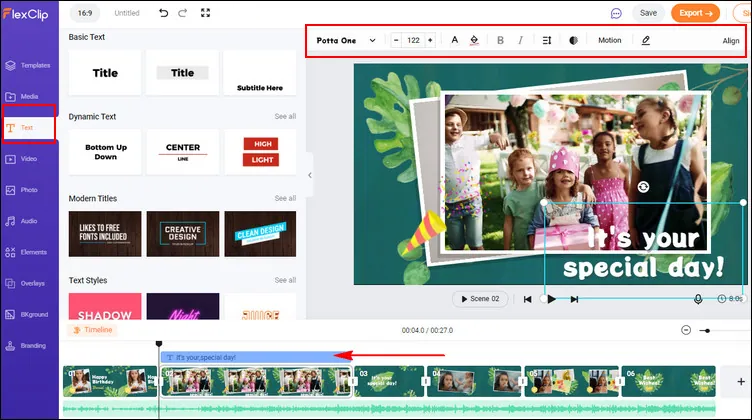This screenshot has width=752, height=420.
Task: Add the Subtitle Here text preset
Action: (x=260, y=73)
